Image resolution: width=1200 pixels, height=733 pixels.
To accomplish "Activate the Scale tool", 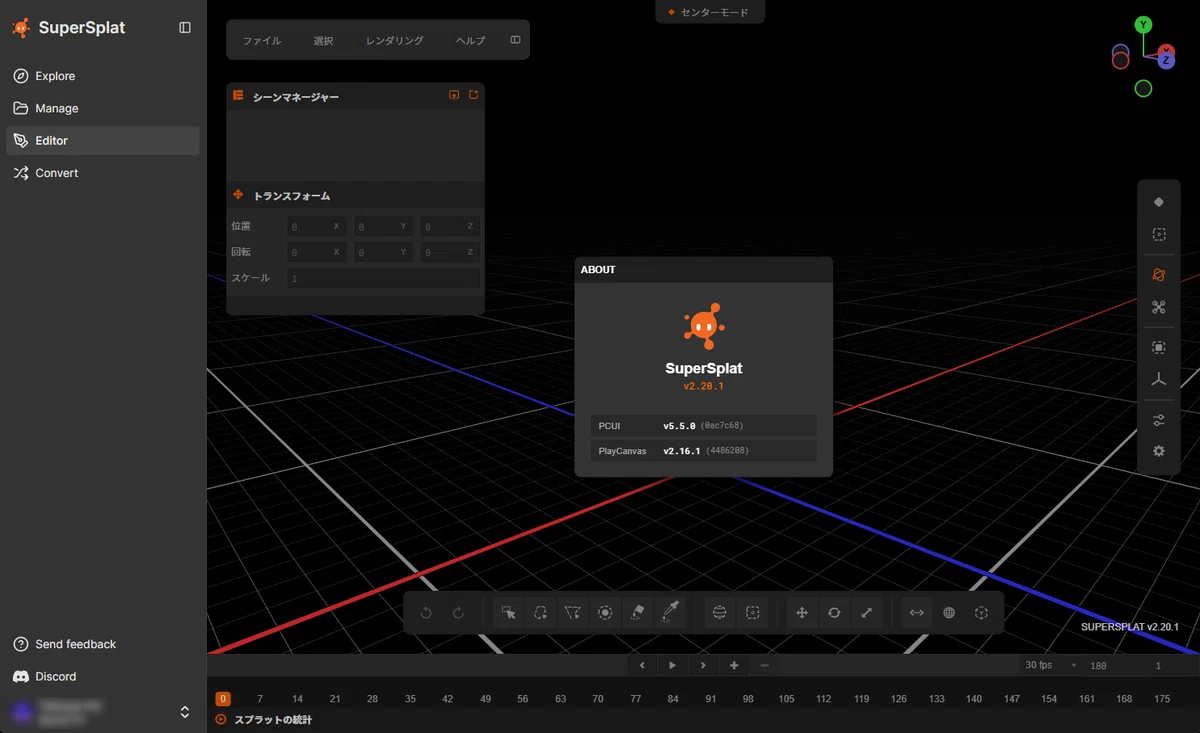I will (866, 613).
